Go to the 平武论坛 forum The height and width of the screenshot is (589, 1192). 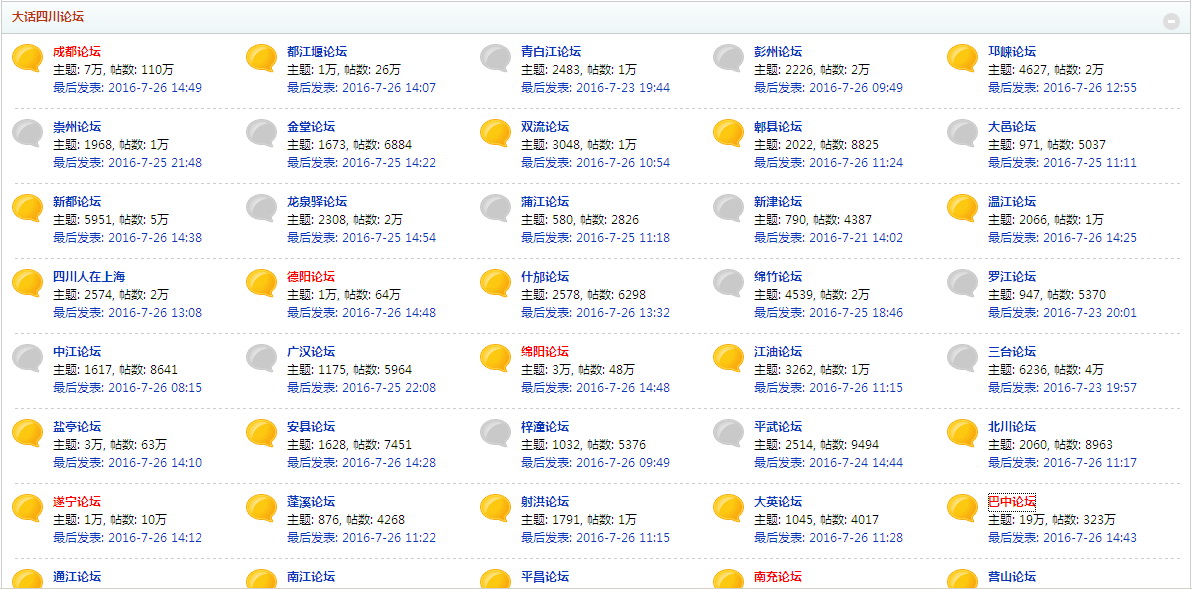click(778, 426)
